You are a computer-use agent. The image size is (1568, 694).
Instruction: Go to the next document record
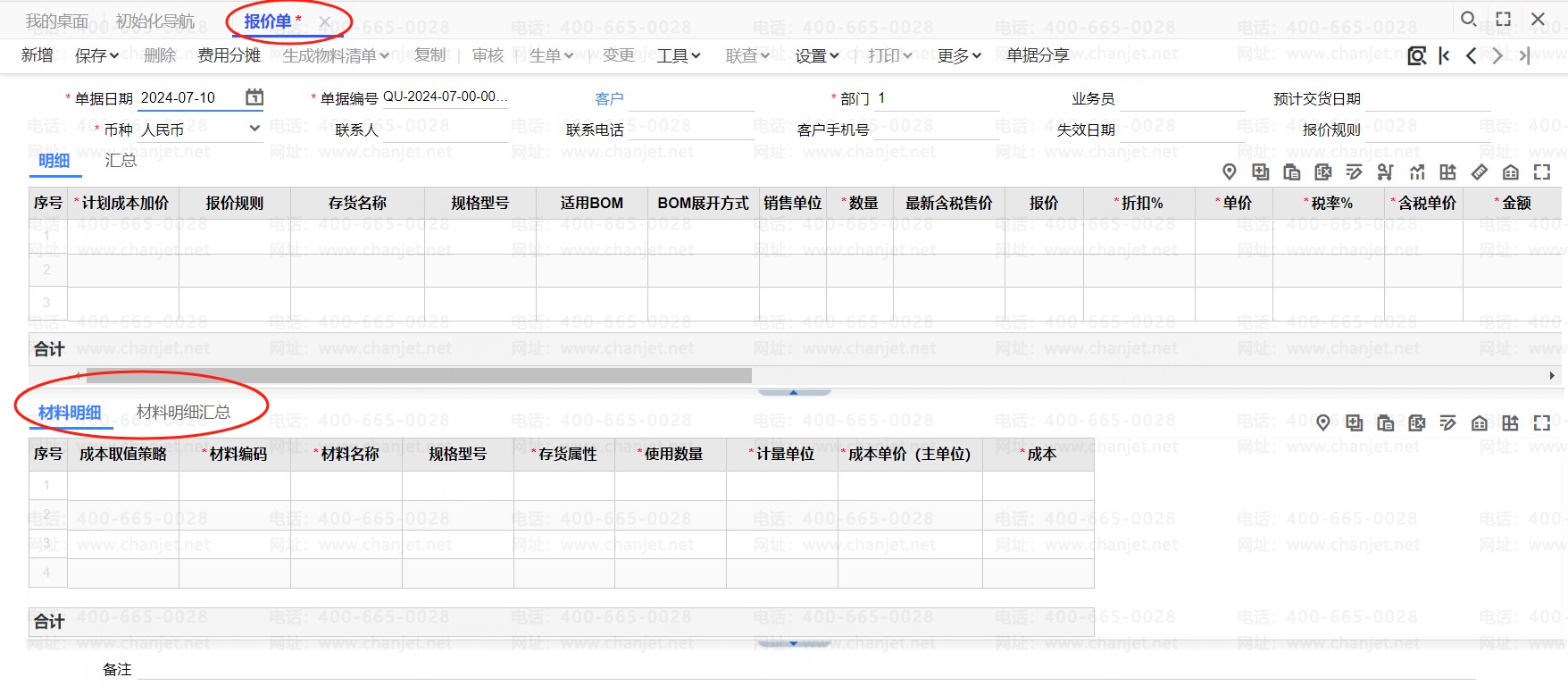click(1497, 56)
